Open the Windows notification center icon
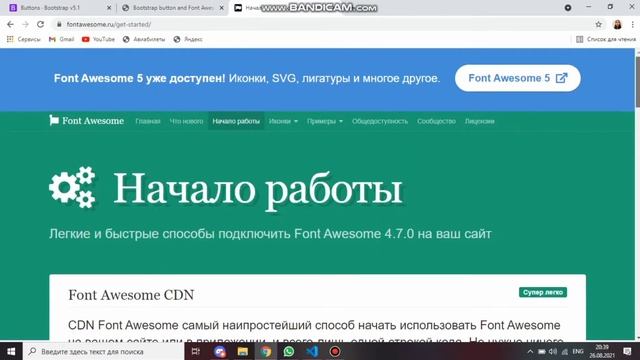Image resolution: width=640 pixels, height=360 pixels. [x=627, y=351]
